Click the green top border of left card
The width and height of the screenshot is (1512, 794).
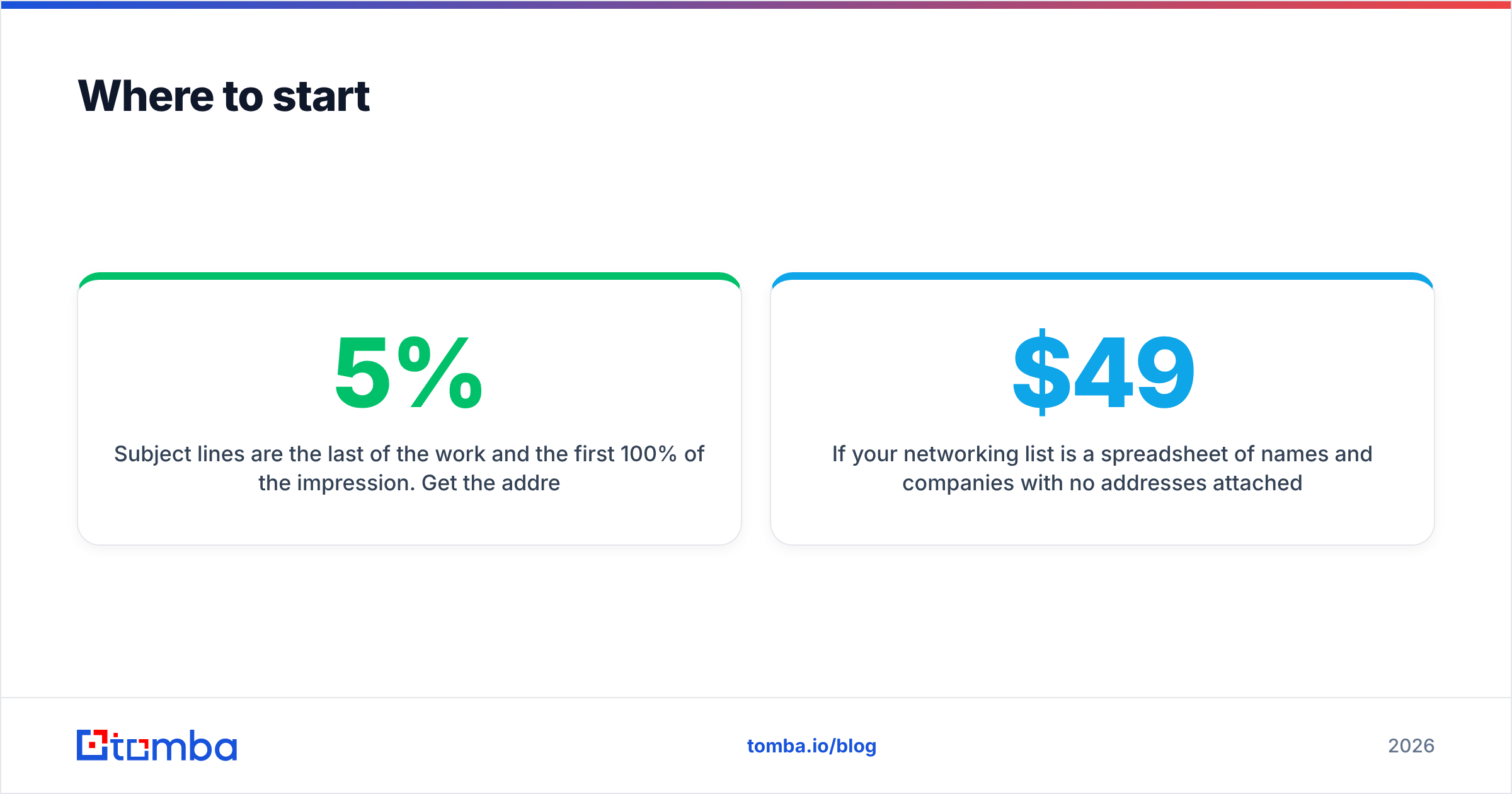point(409,276)
